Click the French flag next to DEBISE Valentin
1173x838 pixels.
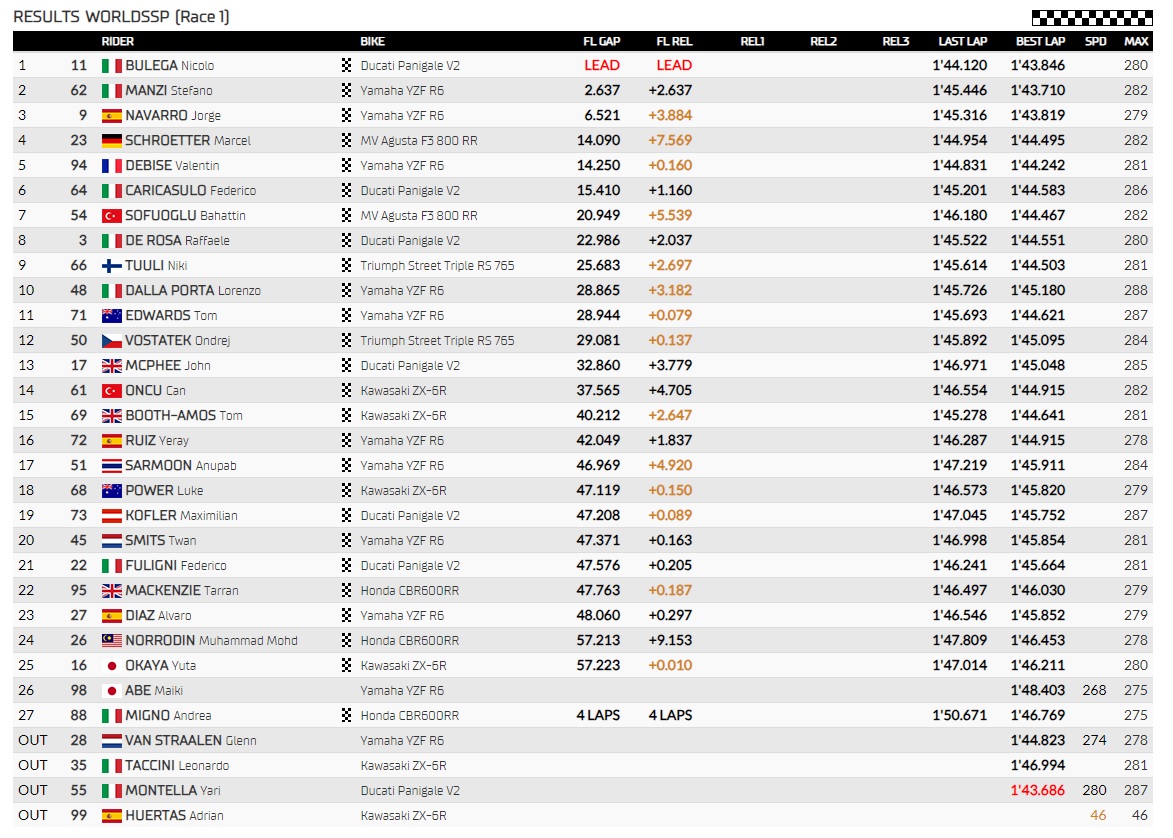(x=111, y=165)
